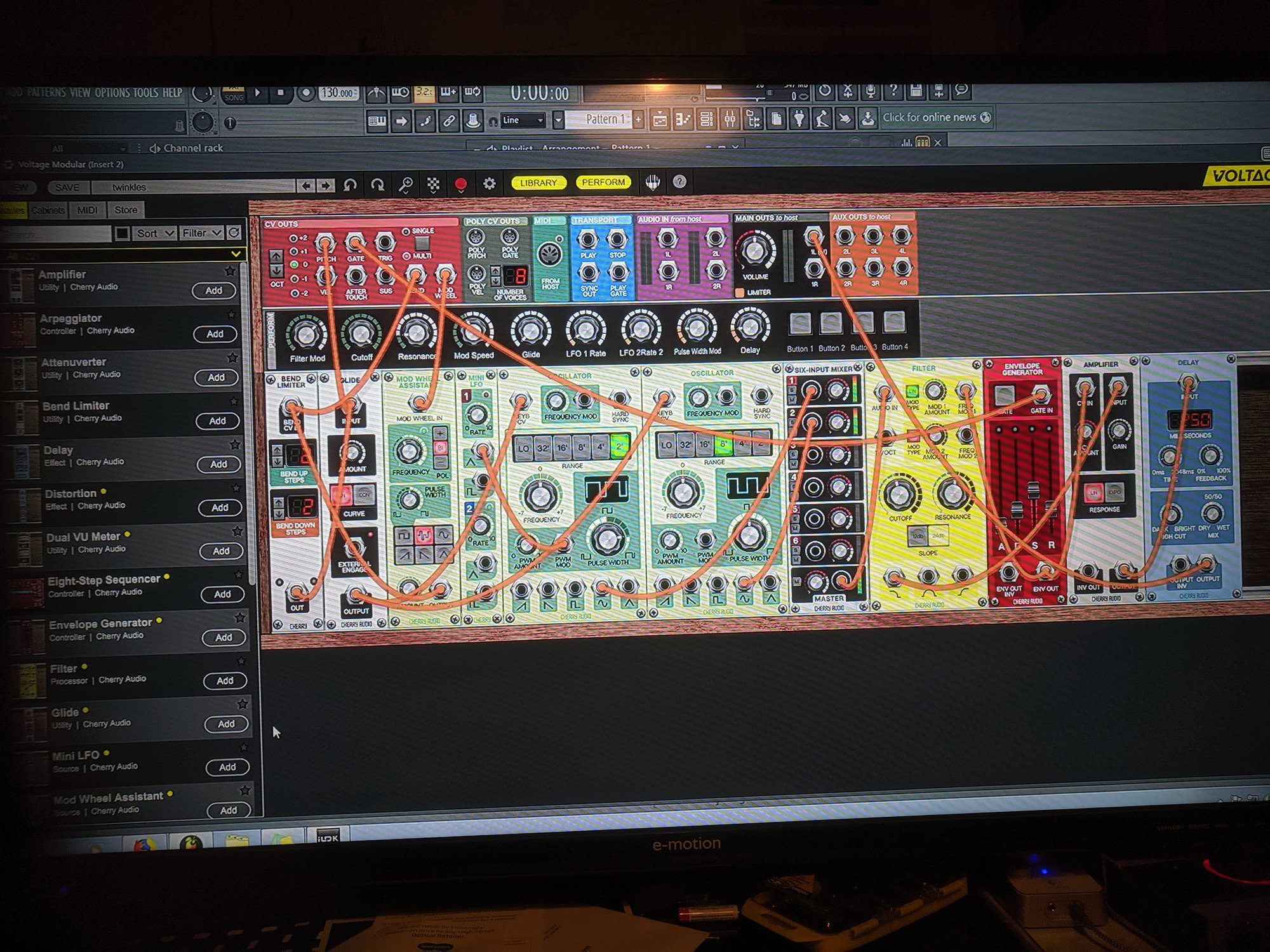This screenshot has height=952, width=1270.
Task: Open the channel rack toolbar icon
Action: 706,119
